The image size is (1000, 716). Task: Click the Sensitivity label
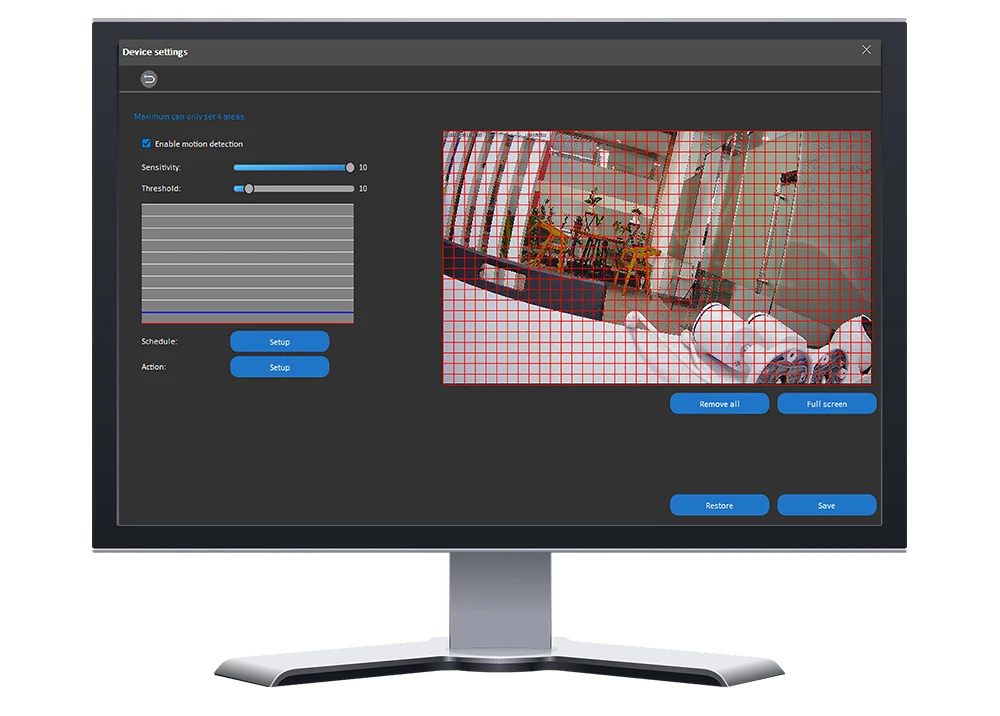click(161, 167)
